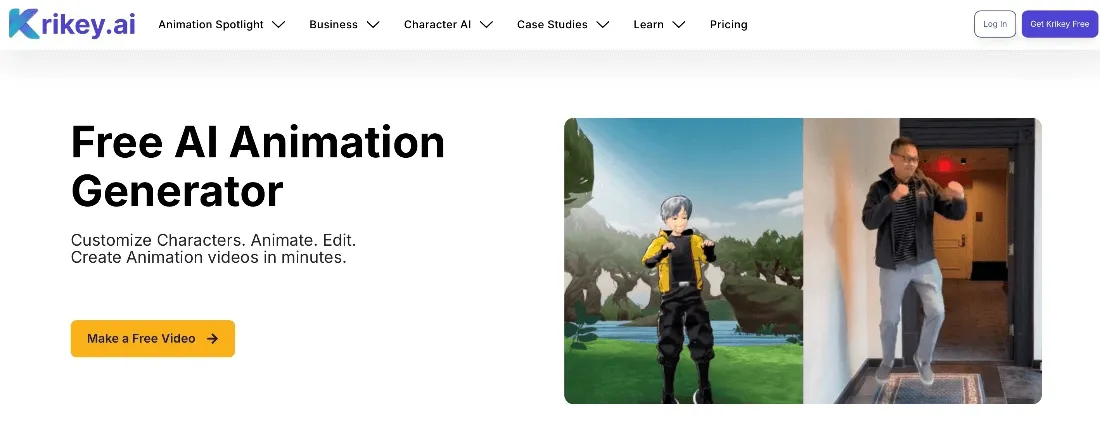The image size is (1100, 424).
Task: Click the Get Krikey Free button
Action: pyautogui.click(x=1059, y=24)
